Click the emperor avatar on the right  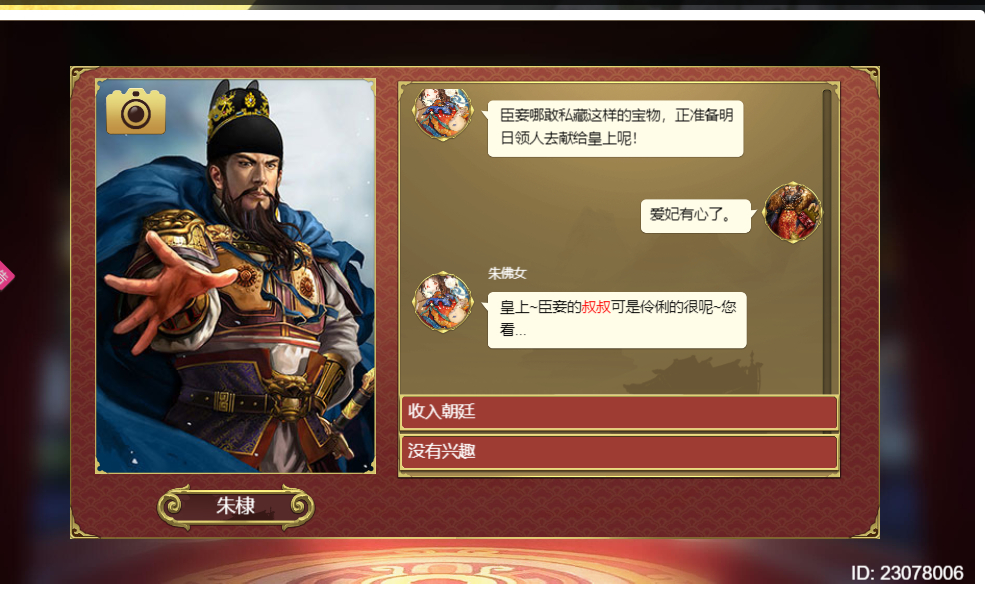point(792,213)
